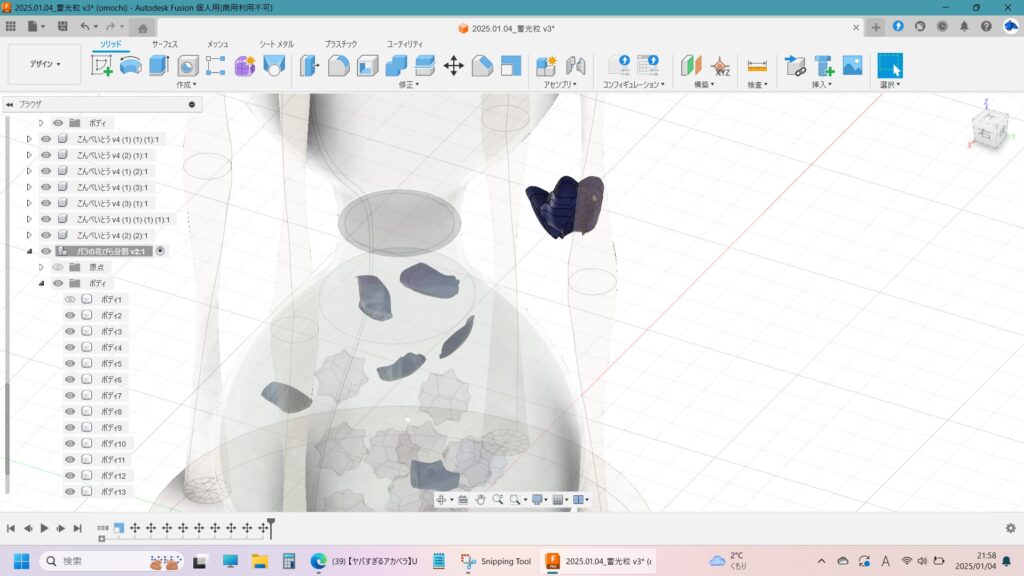Toggle the active radio button on バラの花びら分割

pyautogui.click(x=161, y=251)
